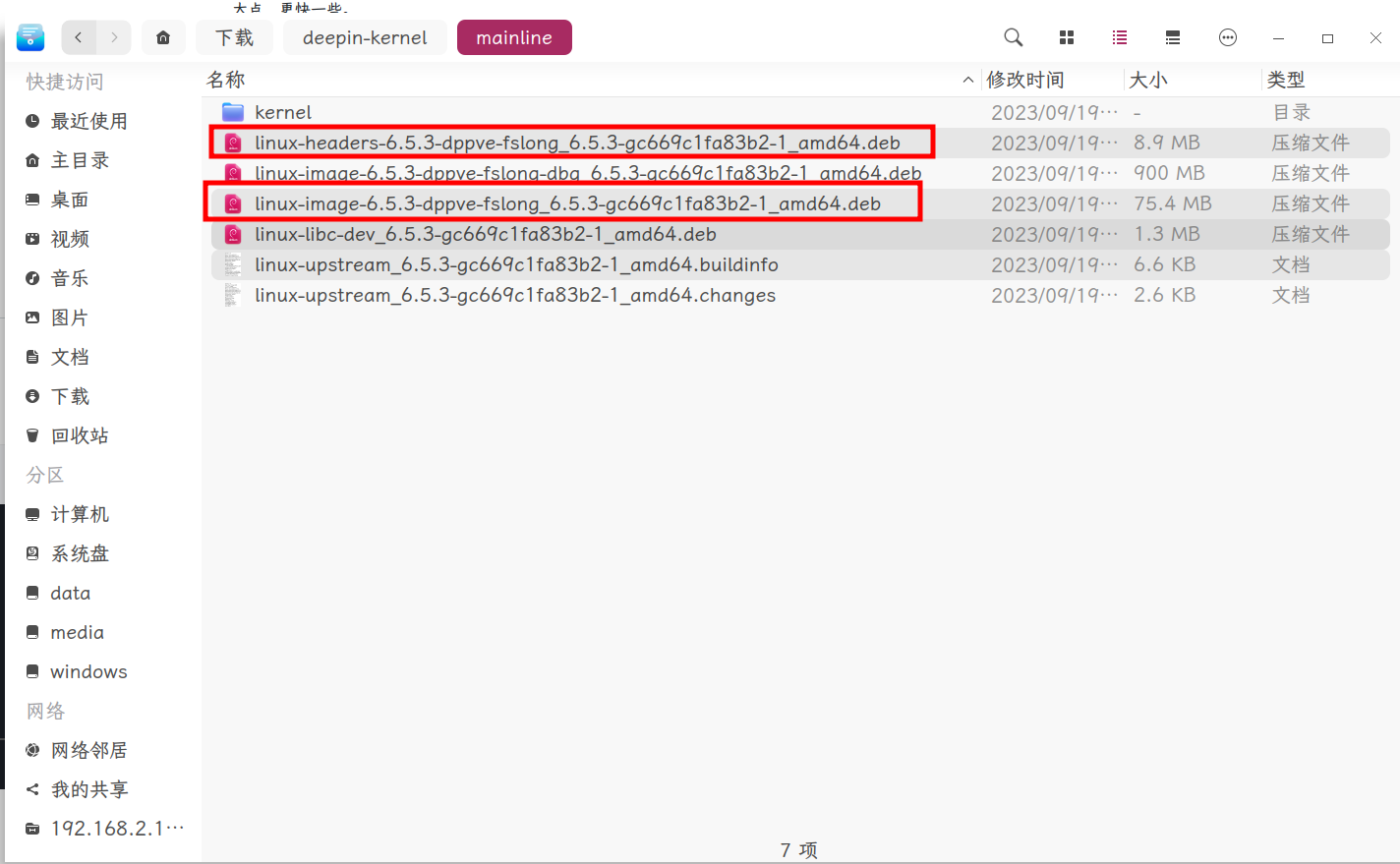The image size is (1400, 864).
Task: Open the search magnifier icon
Action: [1013, 37]
